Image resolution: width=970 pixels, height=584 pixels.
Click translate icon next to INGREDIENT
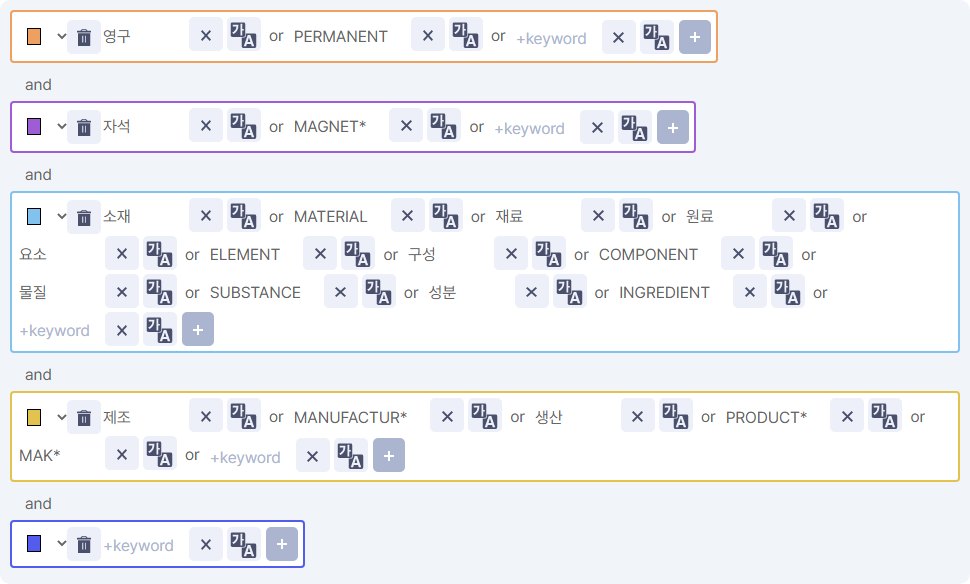[x=787, y=292]
